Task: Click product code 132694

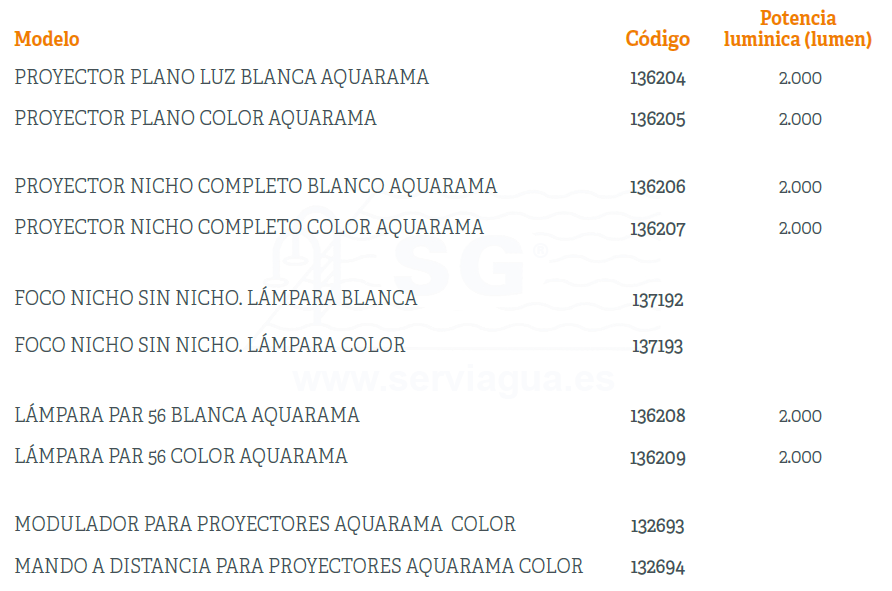Action: pyautogui.click(x=657, y=568)
